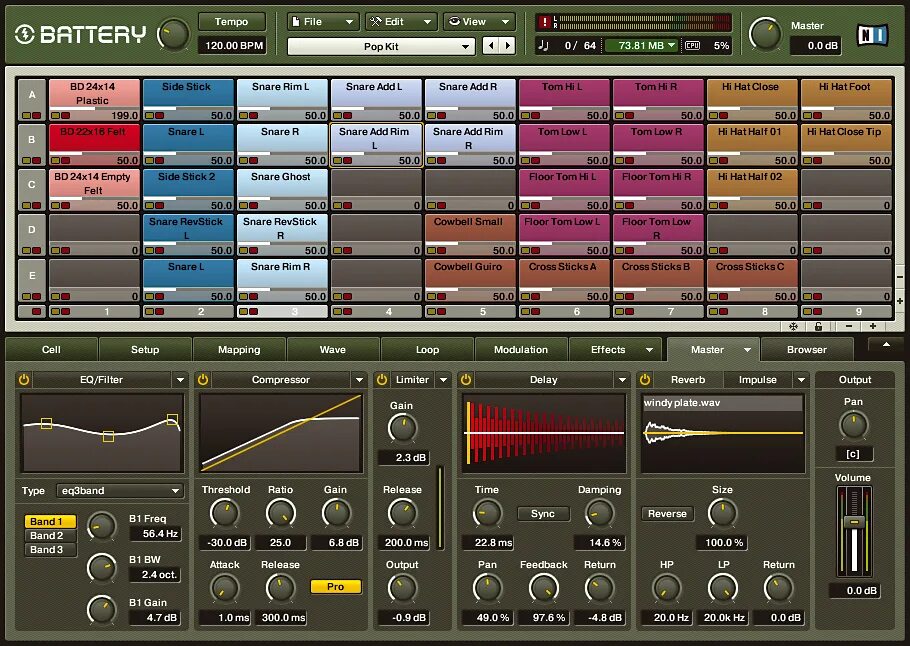Click yellow square on column 5 footer
The image size is (910, 646).
(431, 312)
